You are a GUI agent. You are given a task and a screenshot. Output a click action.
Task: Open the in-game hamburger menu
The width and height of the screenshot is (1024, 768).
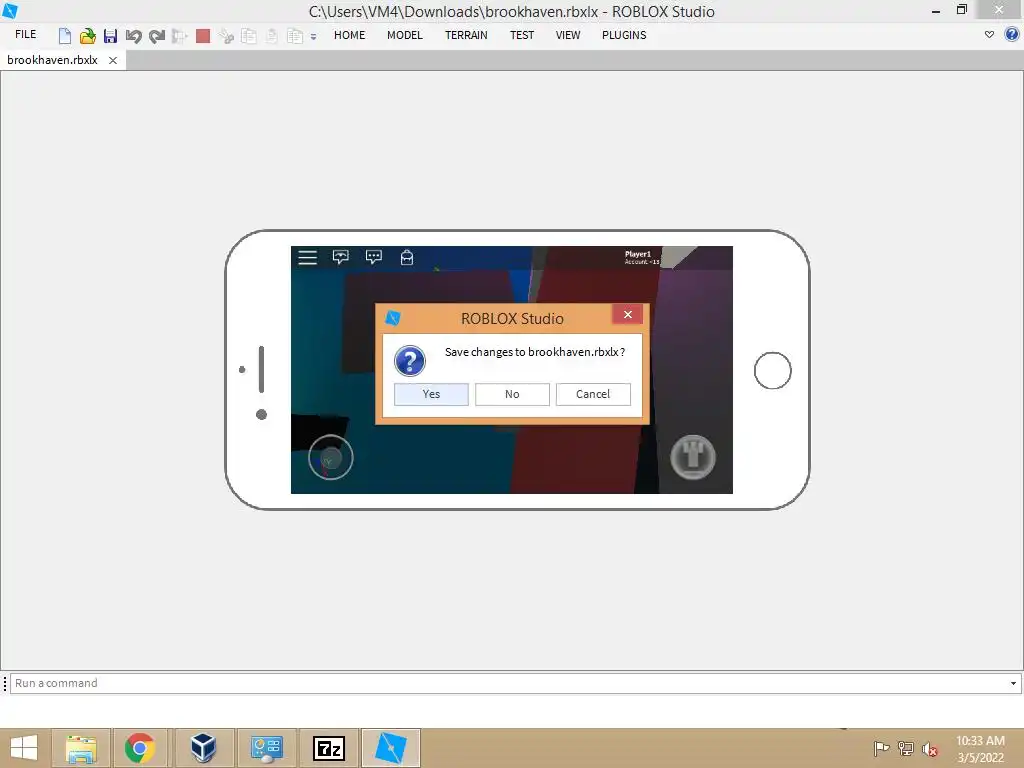[308, 257]
